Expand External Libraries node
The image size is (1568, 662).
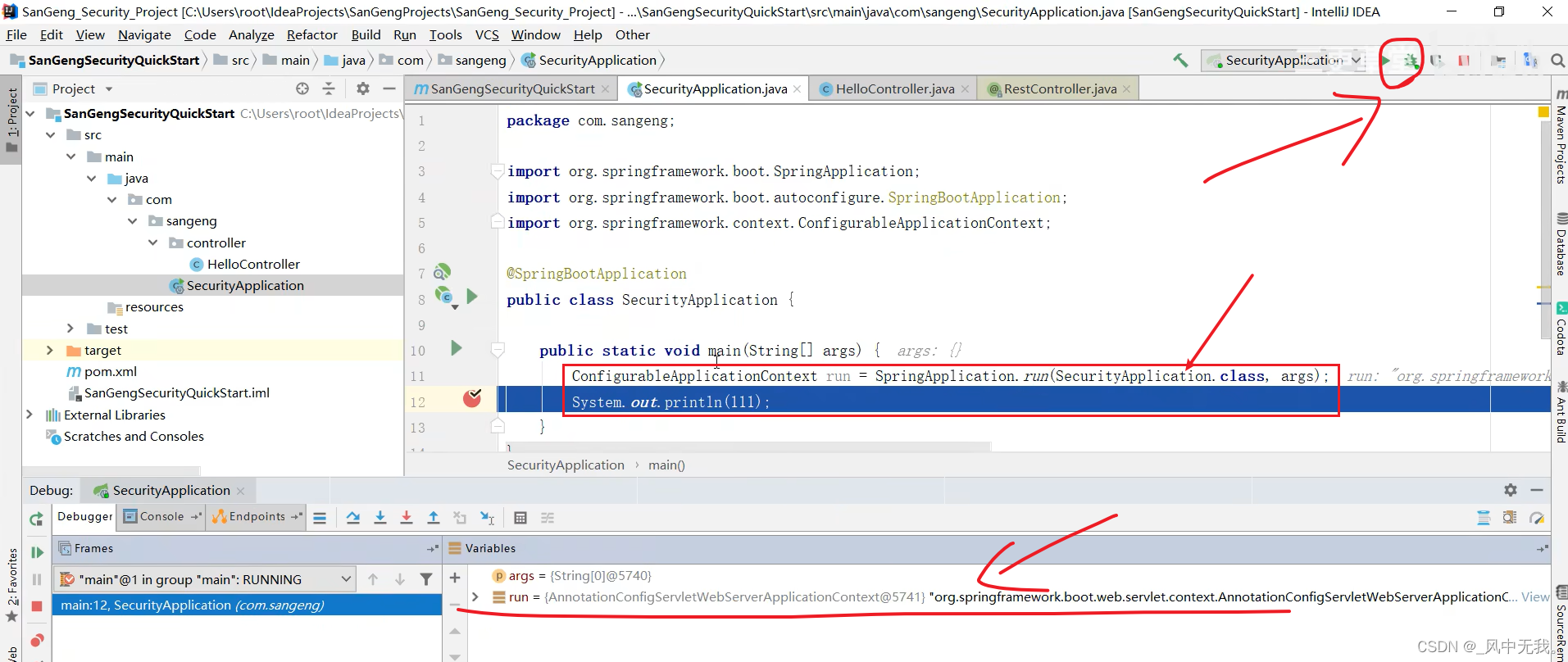30,415
